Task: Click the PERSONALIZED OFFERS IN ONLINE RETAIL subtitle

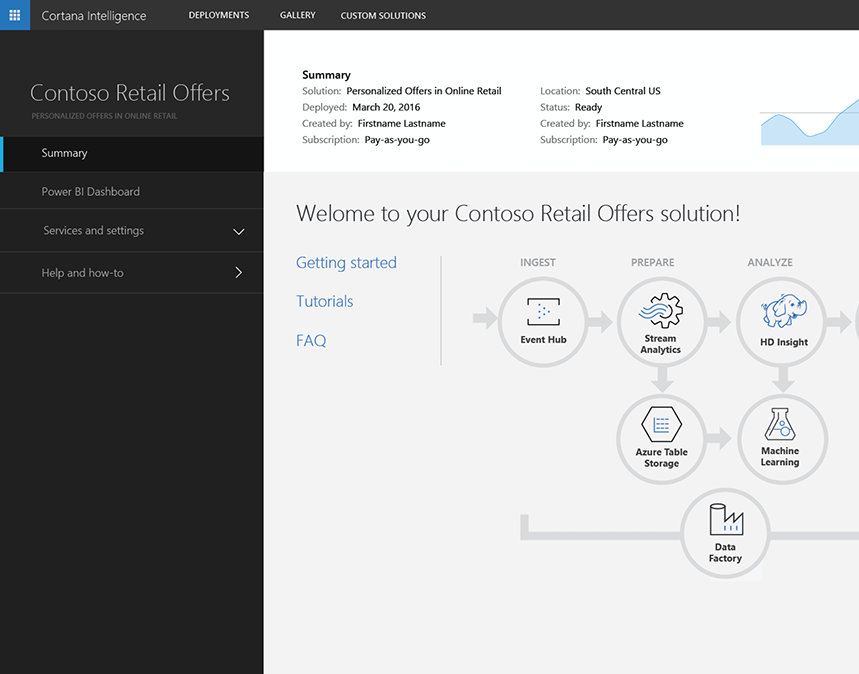Action: [104, 116]
